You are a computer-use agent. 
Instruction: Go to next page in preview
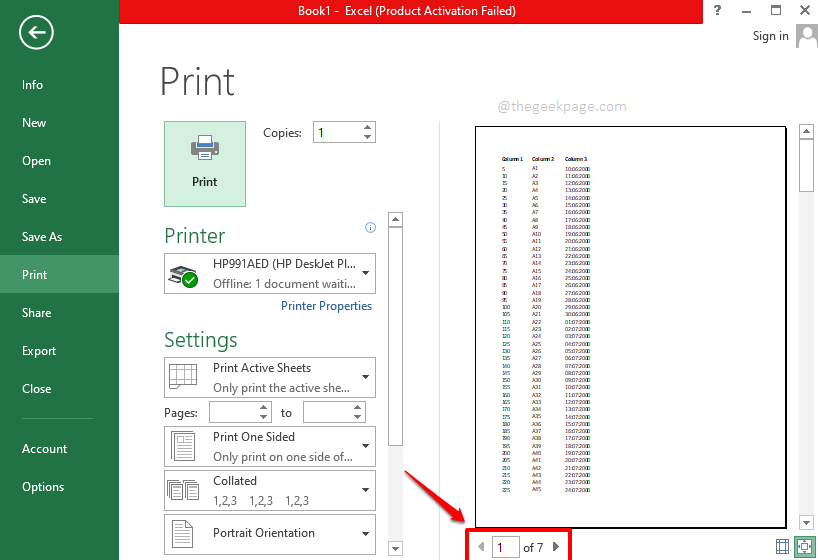(556, 547)
